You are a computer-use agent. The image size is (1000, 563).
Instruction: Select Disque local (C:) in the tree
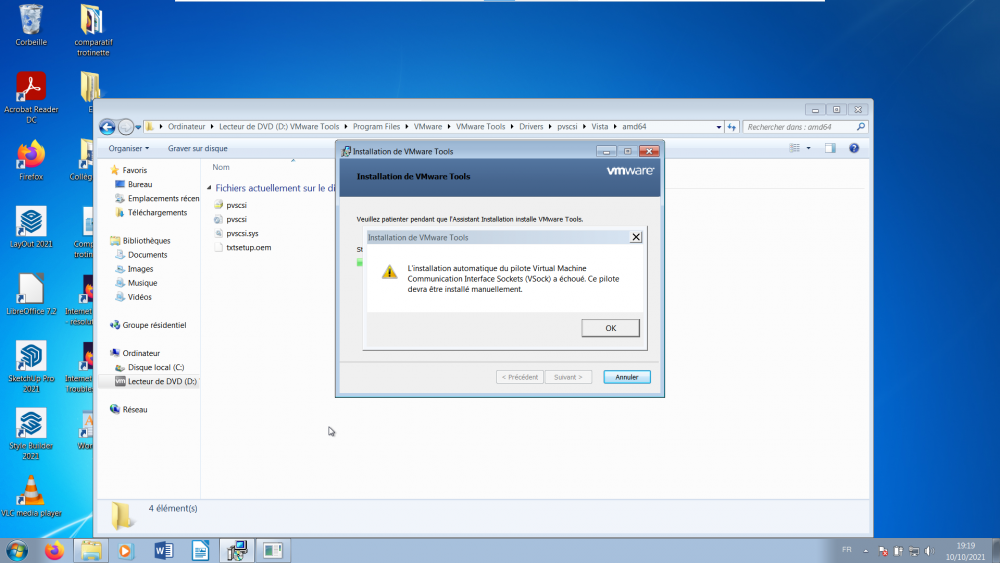(x=150, y=367)
